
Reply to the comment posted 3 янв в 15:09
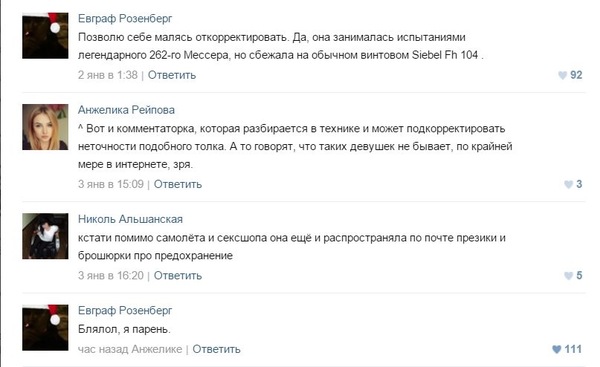pos(178,184)
